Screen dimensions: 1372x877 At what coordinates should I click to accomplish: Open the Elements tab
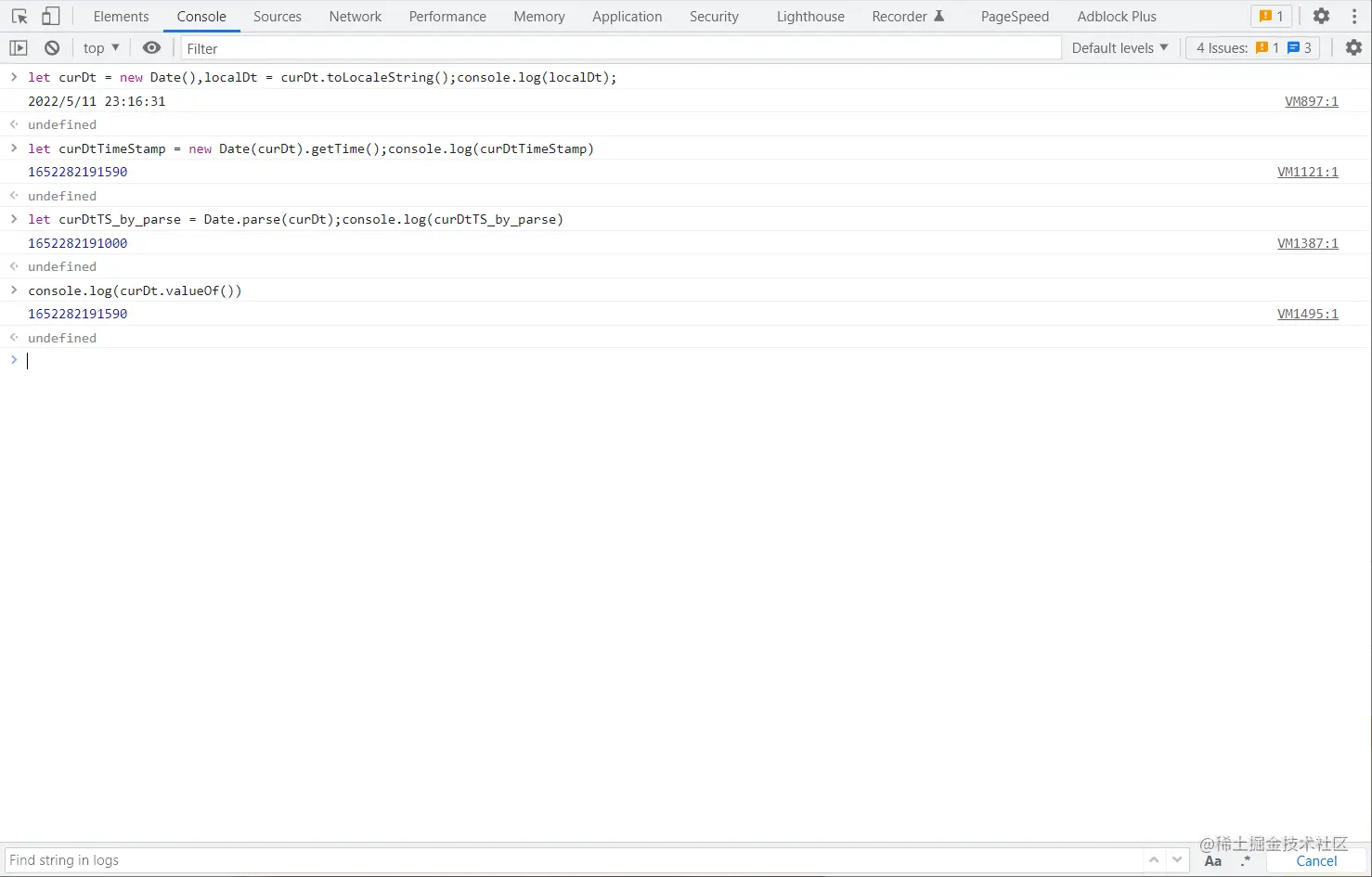click(121, 17)
